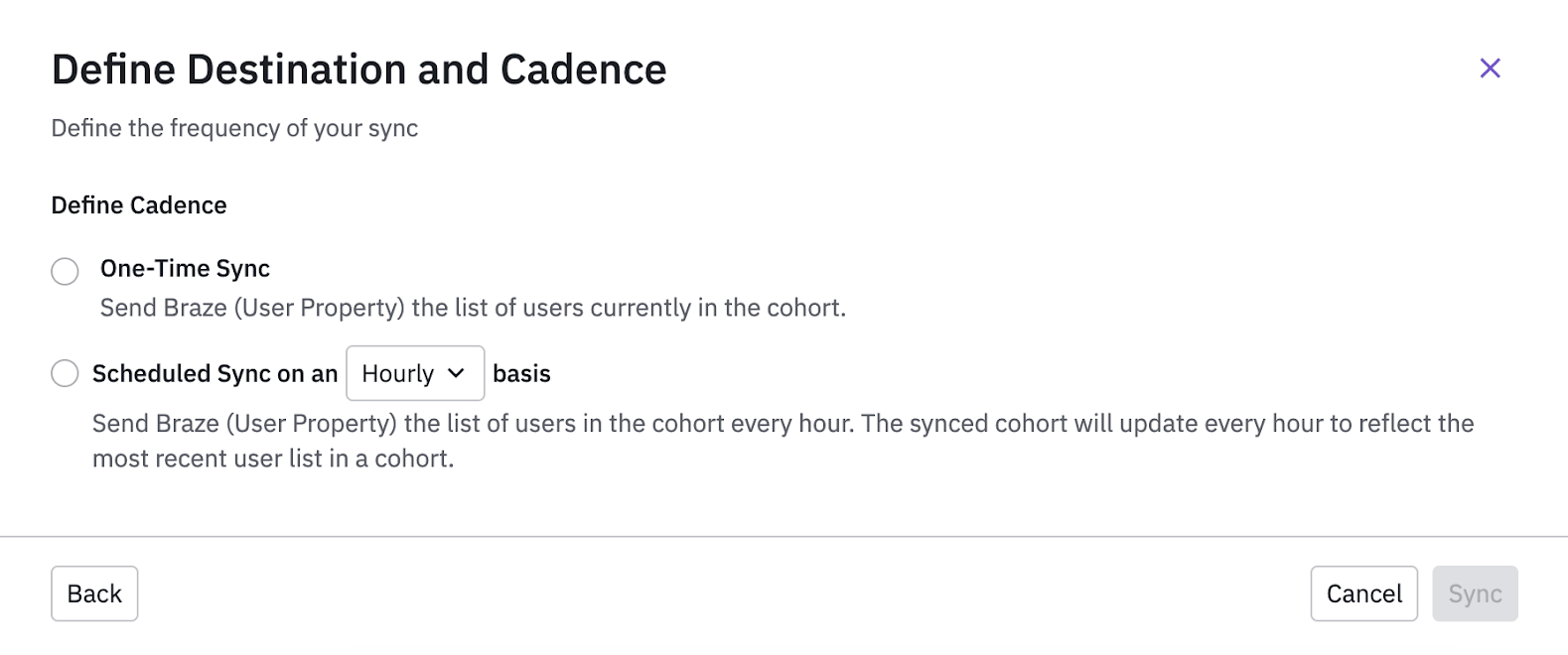Click the One-Time Sync description sentence
The image size is (1568, 655).
(x=473, y=308)
